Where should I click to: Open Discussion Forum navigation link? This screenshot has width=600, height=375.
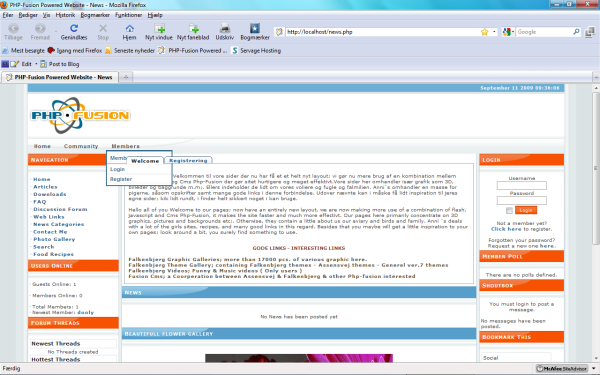tap(60, 209)
